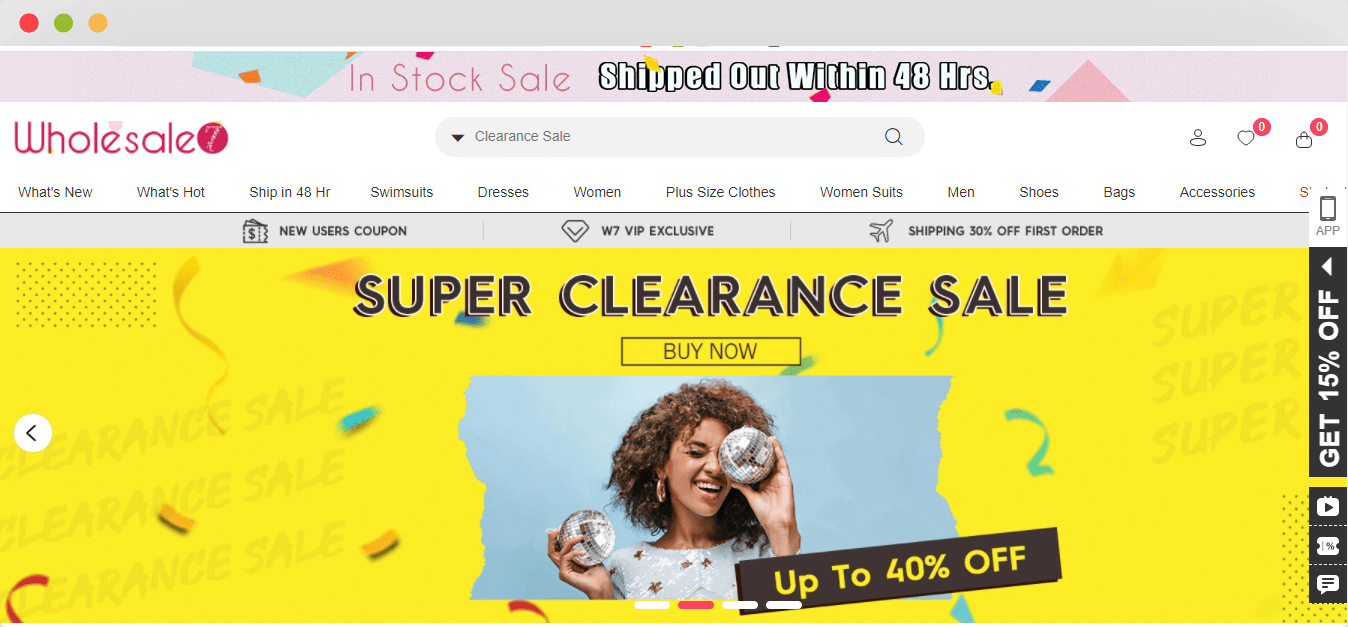This screenshot has width=1348, height=627.
Task: Click the Wholesale7 logo
Action: (121, 137)
